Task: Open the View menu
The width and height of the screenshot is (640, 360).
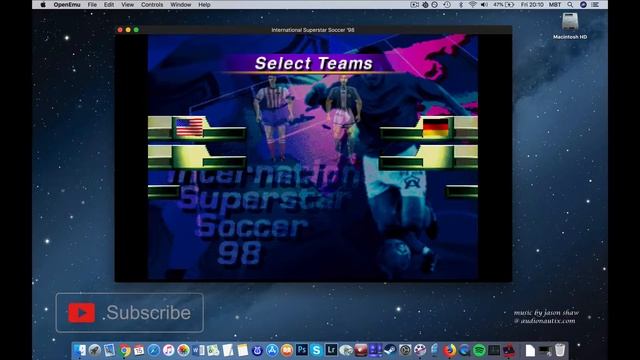Action: click(127, 5)
